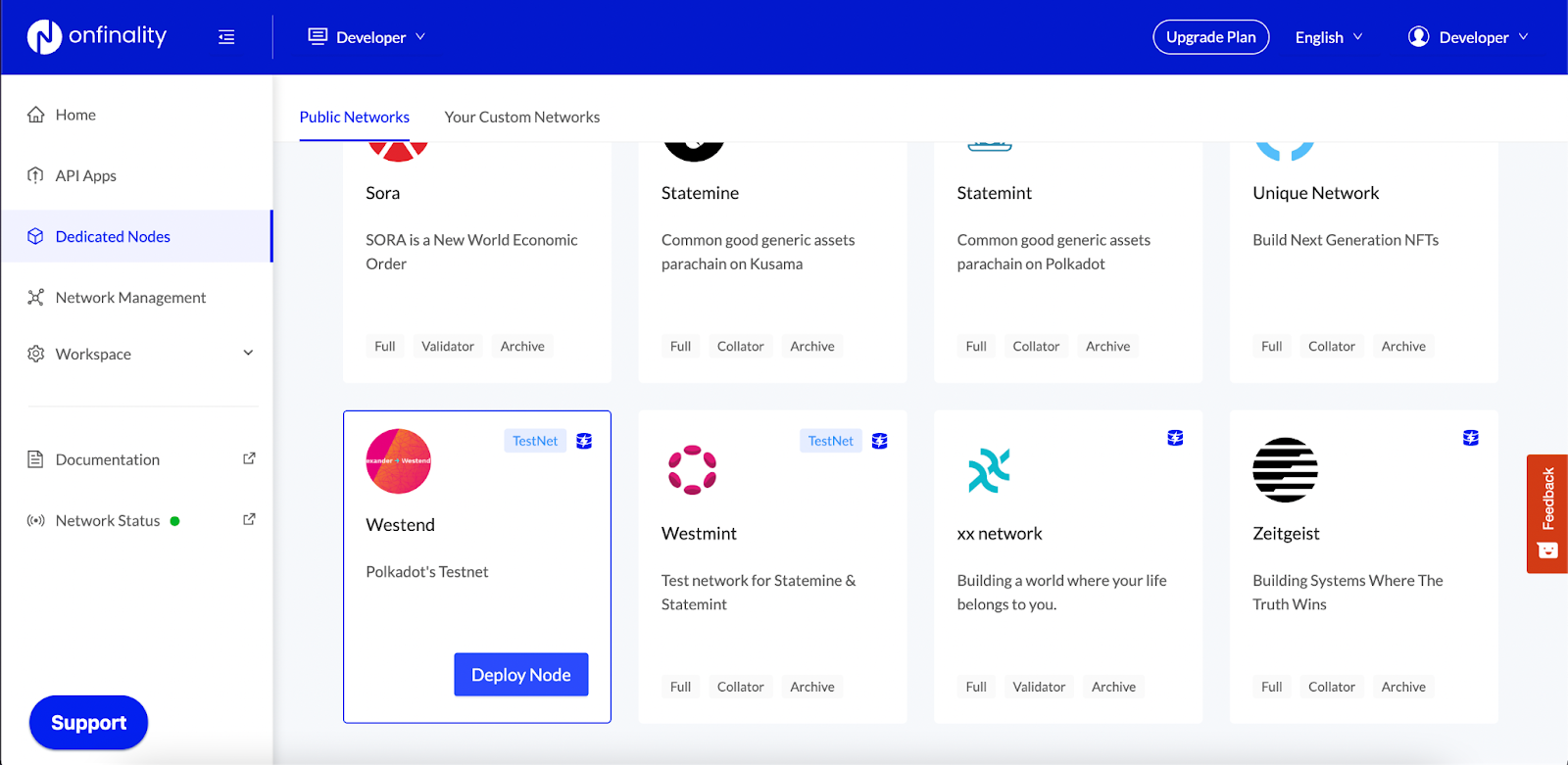Click the Network Status broadcast icon

(x=36, y=520)
